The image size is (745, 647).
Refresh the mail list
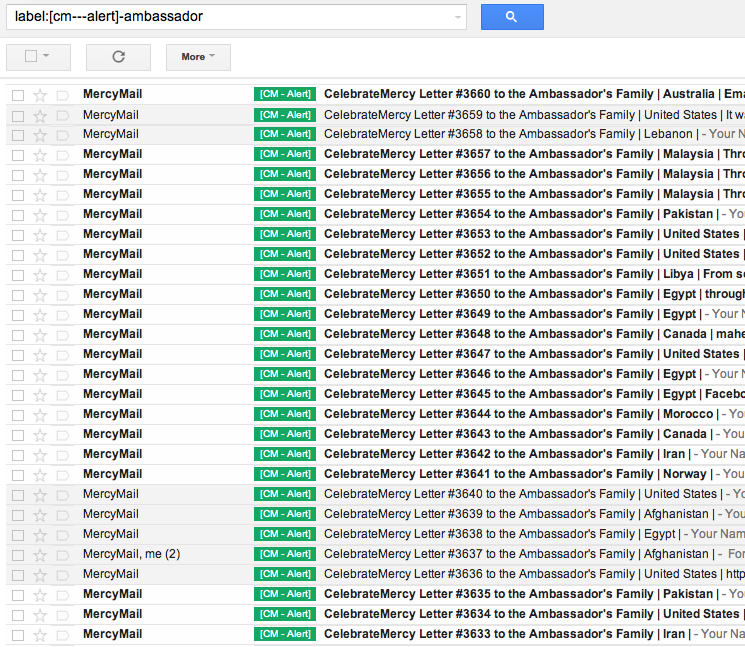tap(118, 57)
